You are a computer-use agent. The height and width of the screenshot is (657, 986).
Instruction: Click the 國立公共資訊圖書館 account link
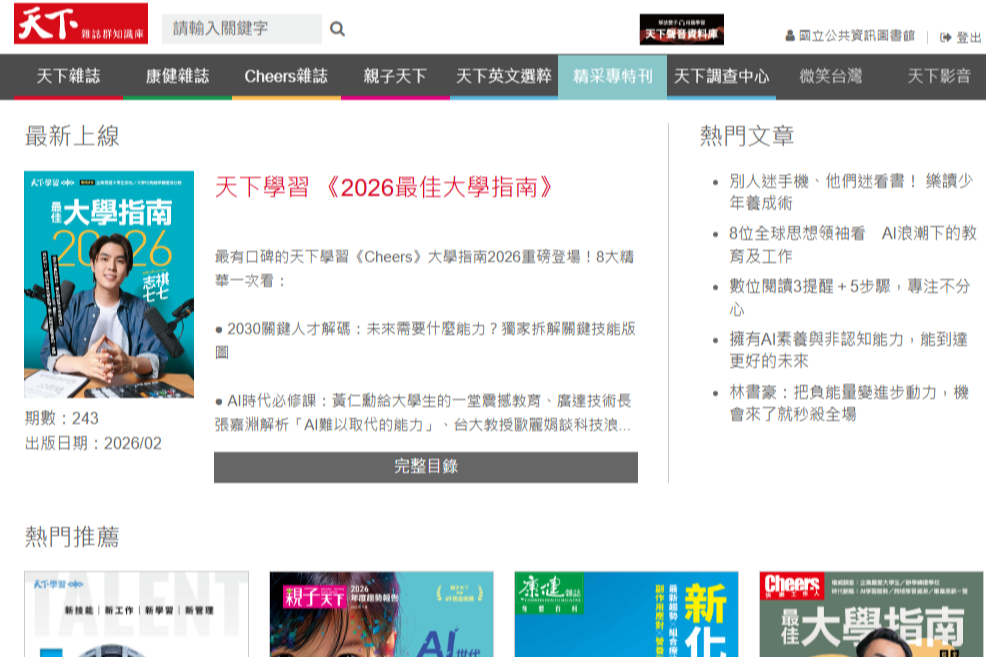coord(856,36)
